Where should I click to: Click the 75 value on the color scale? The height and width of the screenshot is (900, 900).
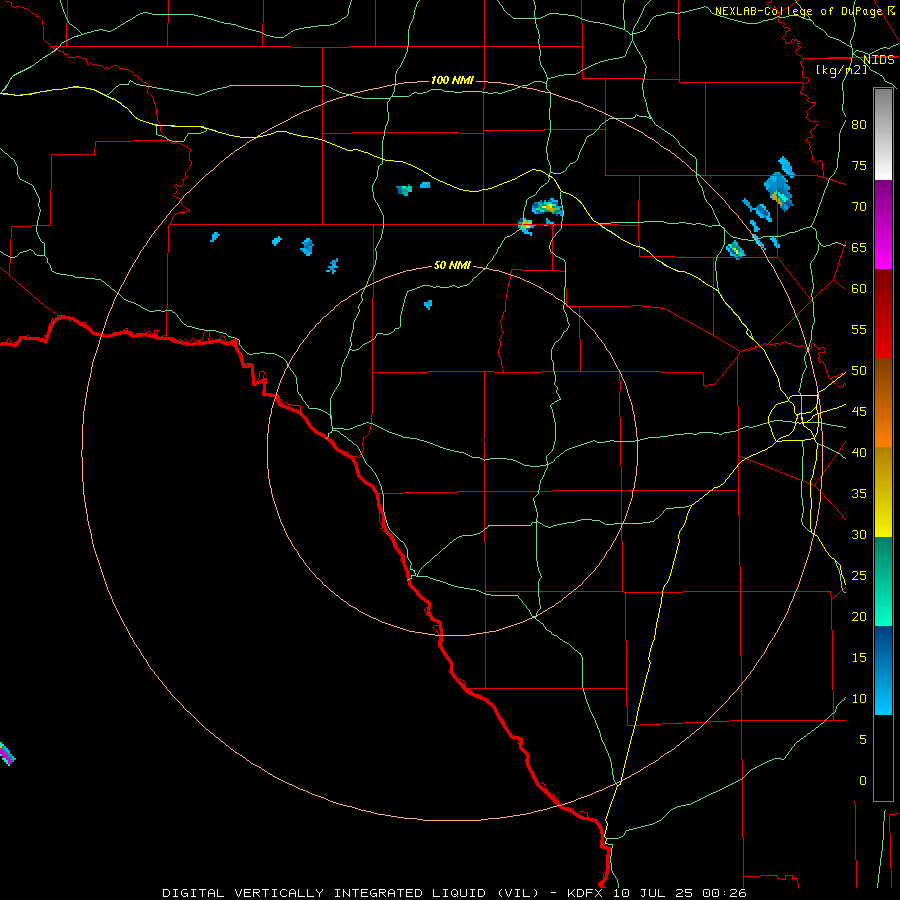[x=859, y=165]
